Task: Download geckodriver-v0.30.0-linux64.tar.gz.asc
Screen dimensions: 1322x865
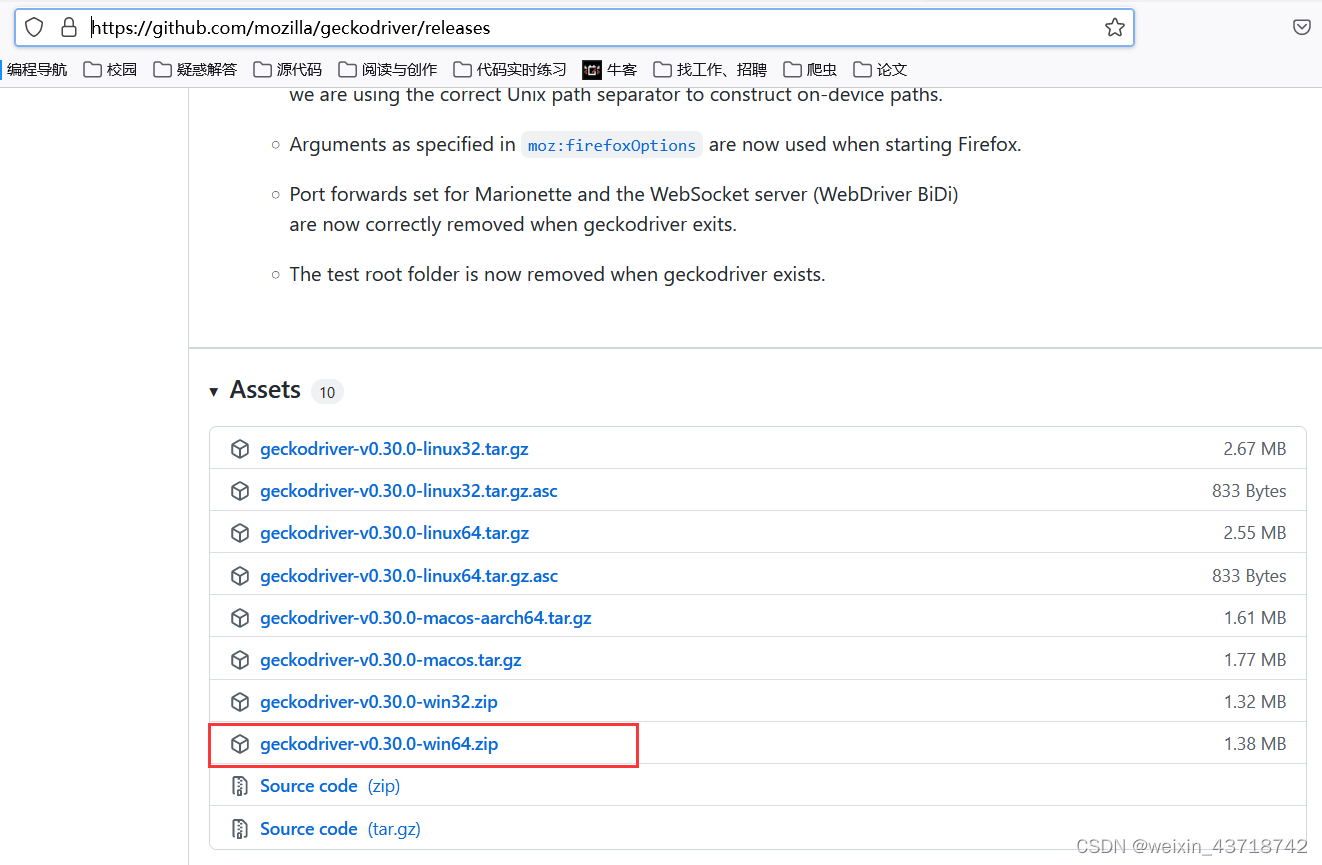Action: (409, 576)
